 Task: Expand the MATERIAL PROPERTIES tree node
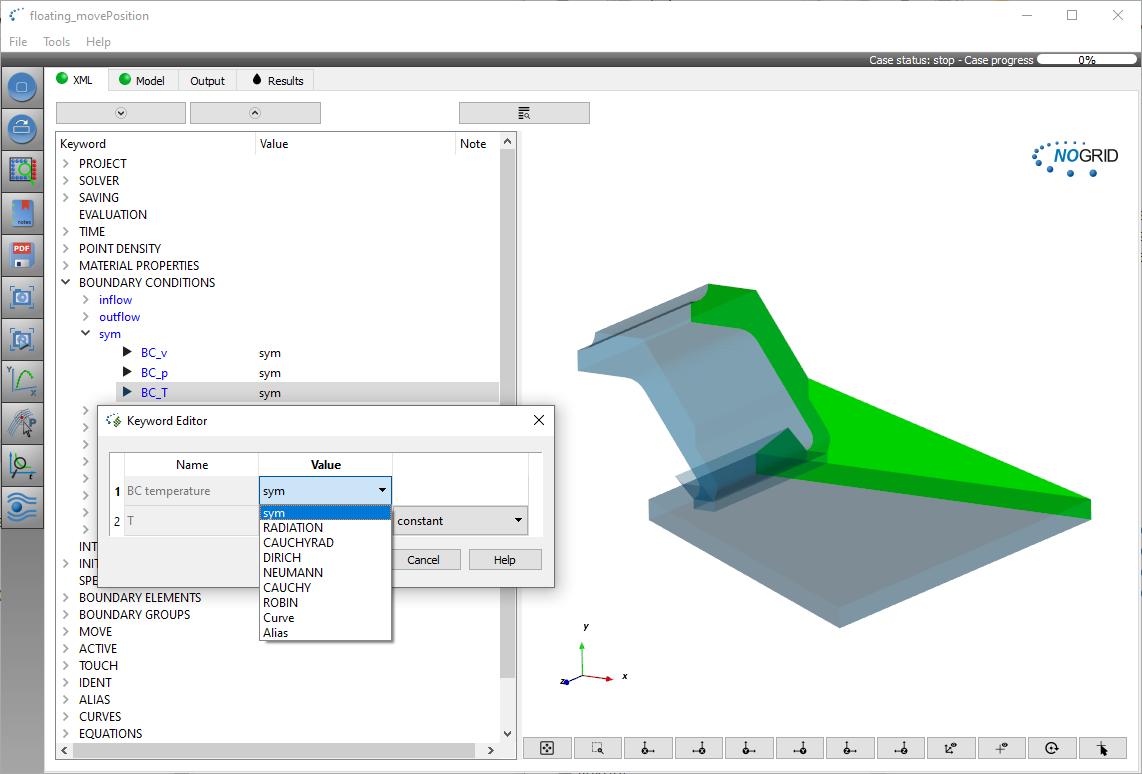click(x=66, y=266)
